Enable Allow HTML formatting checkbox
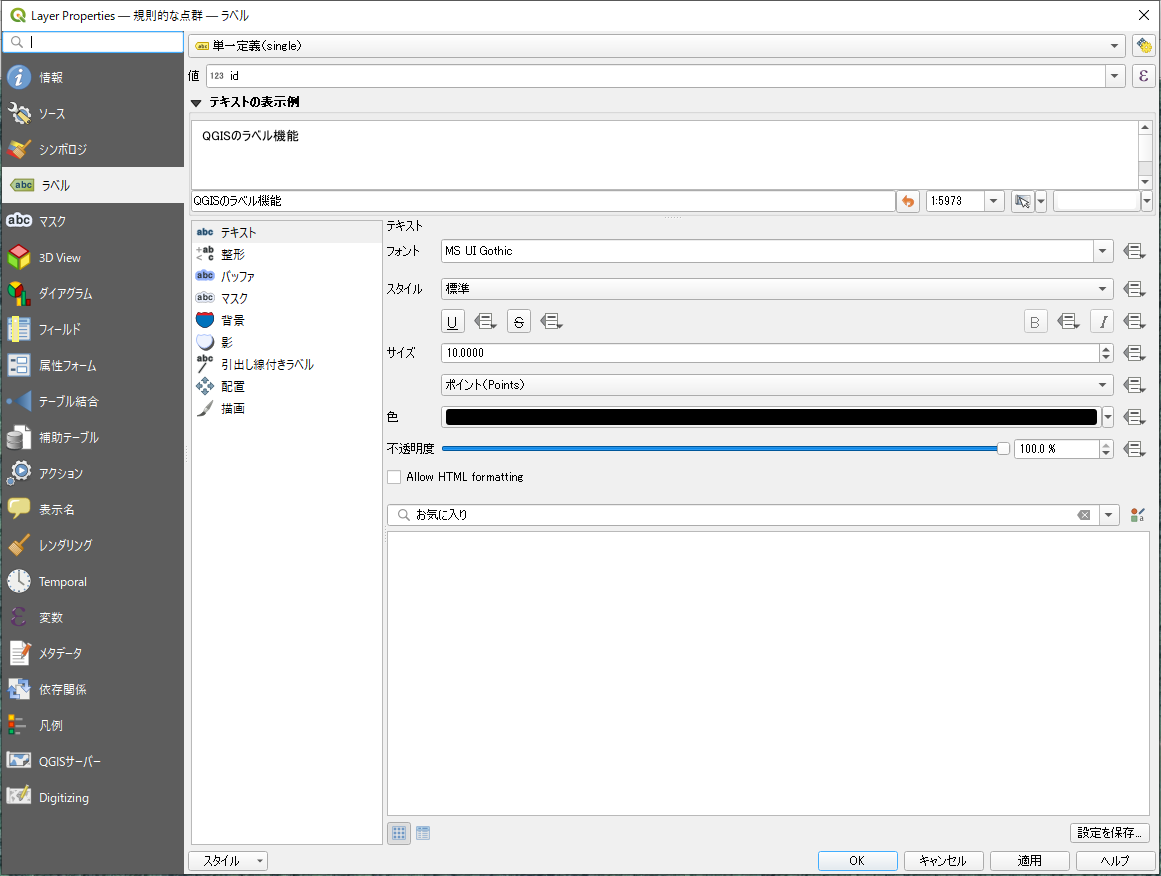1161x876 pixels. pyautogui.click(x=394, y=477)
